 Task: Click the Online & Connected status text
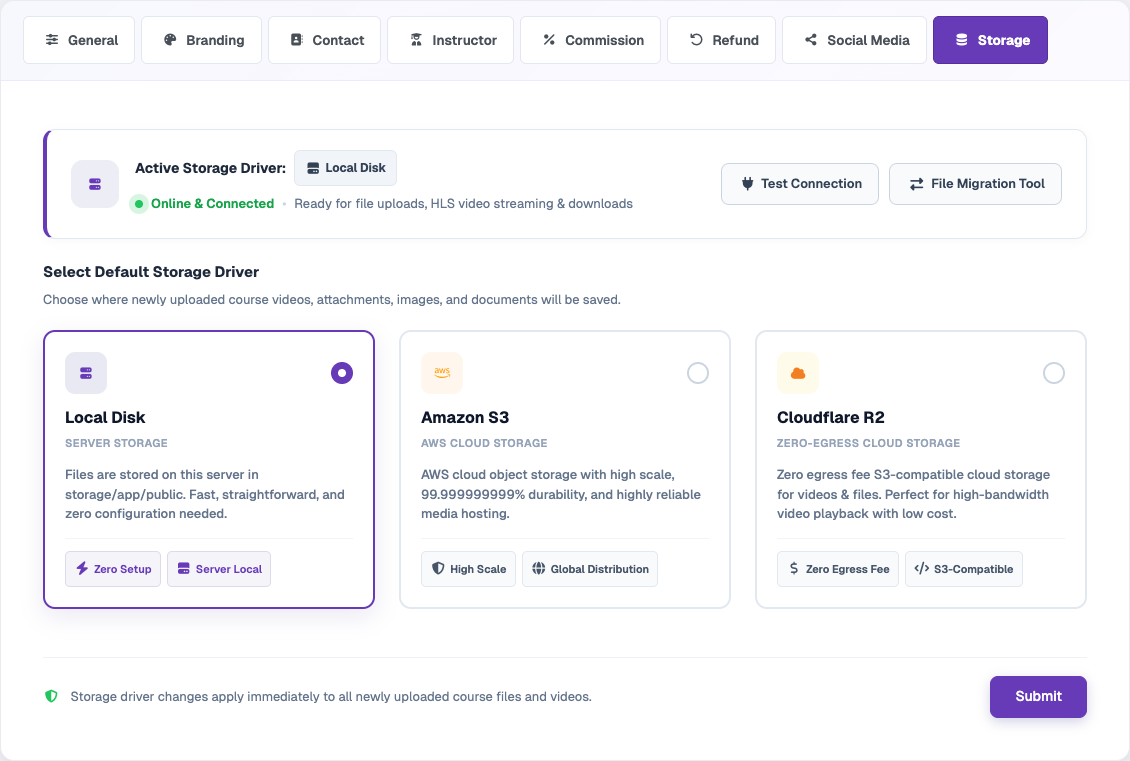click(x=213, y=204)
